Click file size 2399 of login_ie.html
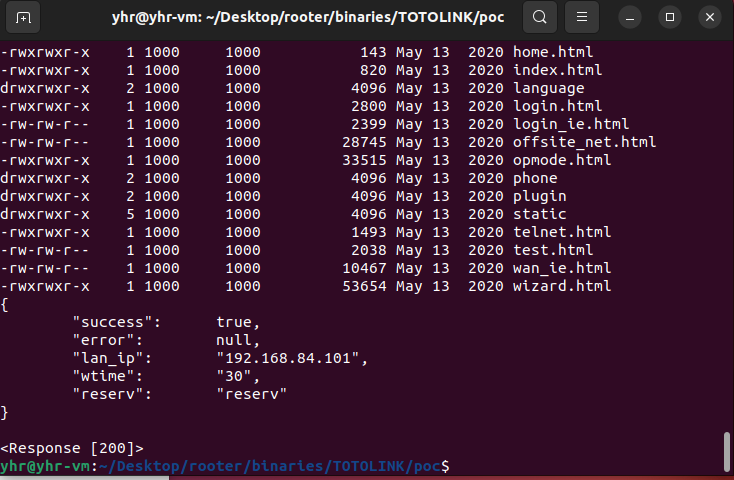734x480 pixels. tap(369, 124)
